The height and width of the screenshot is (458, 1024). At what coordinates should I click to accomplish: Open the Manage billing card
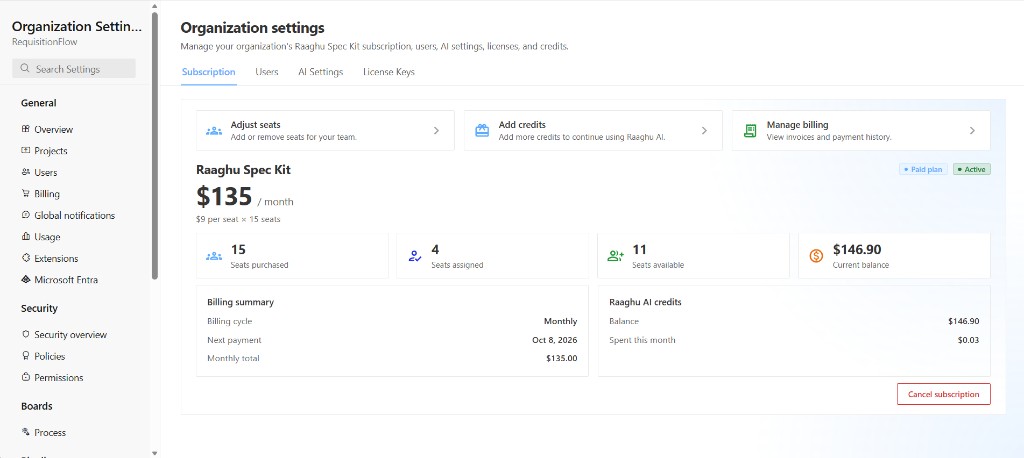pos(861,131)
